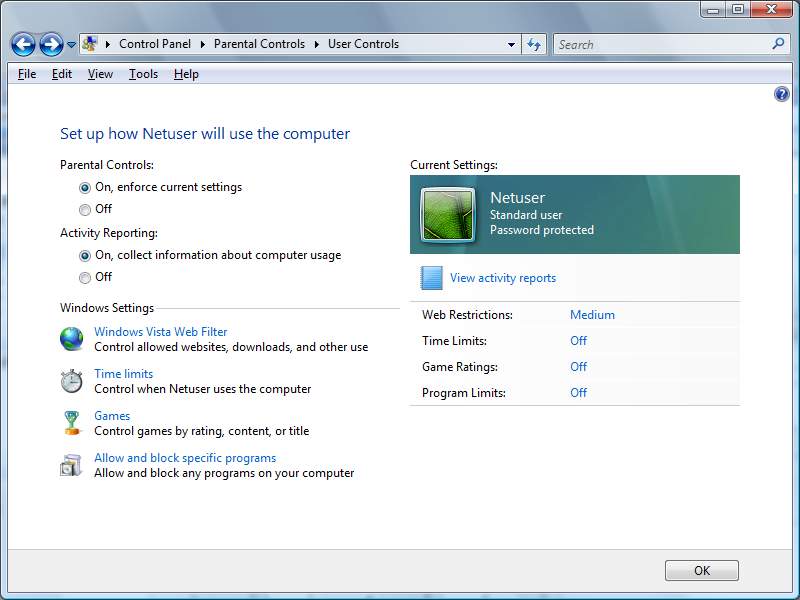Click the Program Limits label

point(464,393)
